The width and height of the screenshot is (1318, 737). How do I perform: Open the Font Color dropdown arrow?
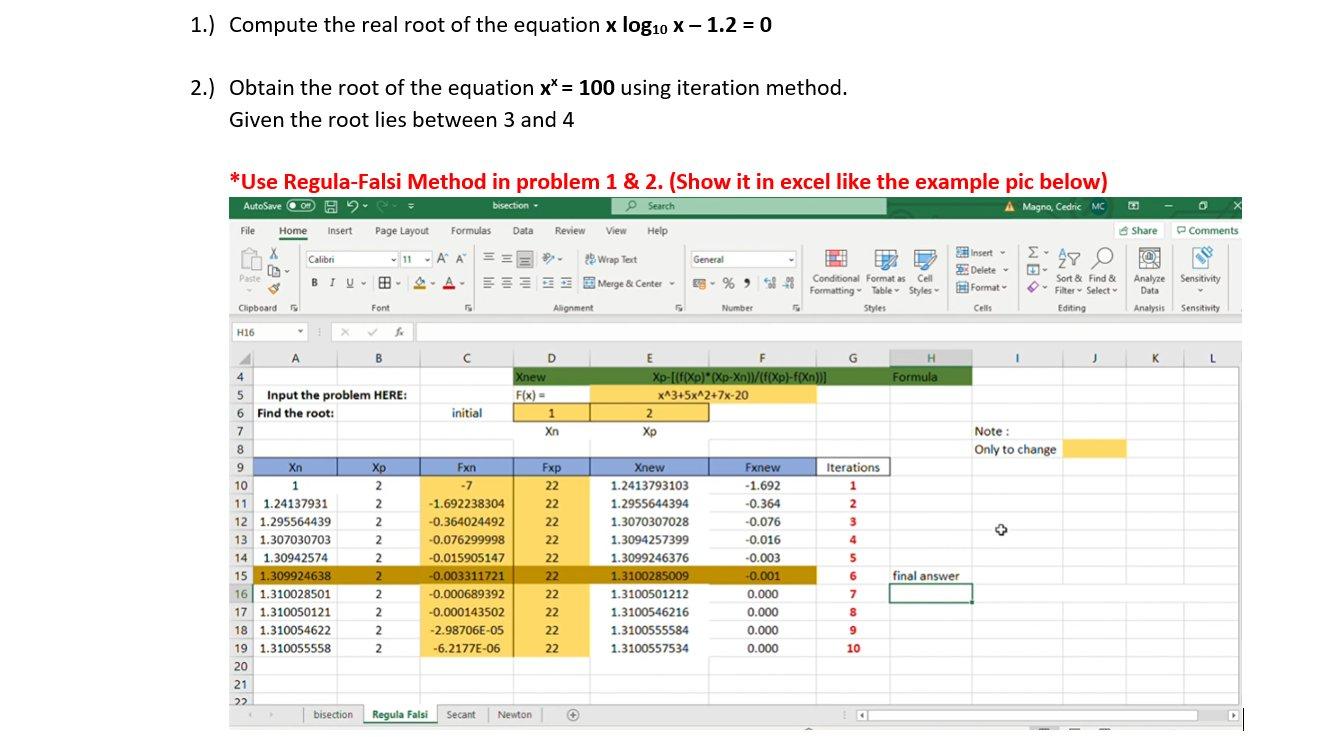463,284
